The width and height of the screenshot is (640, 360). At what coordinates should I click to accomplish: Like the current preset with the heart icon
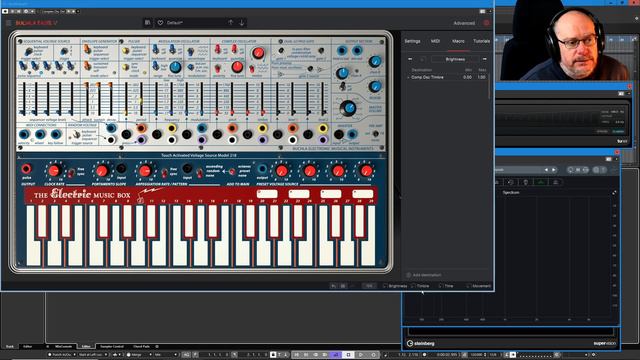[x=160, y=22]
